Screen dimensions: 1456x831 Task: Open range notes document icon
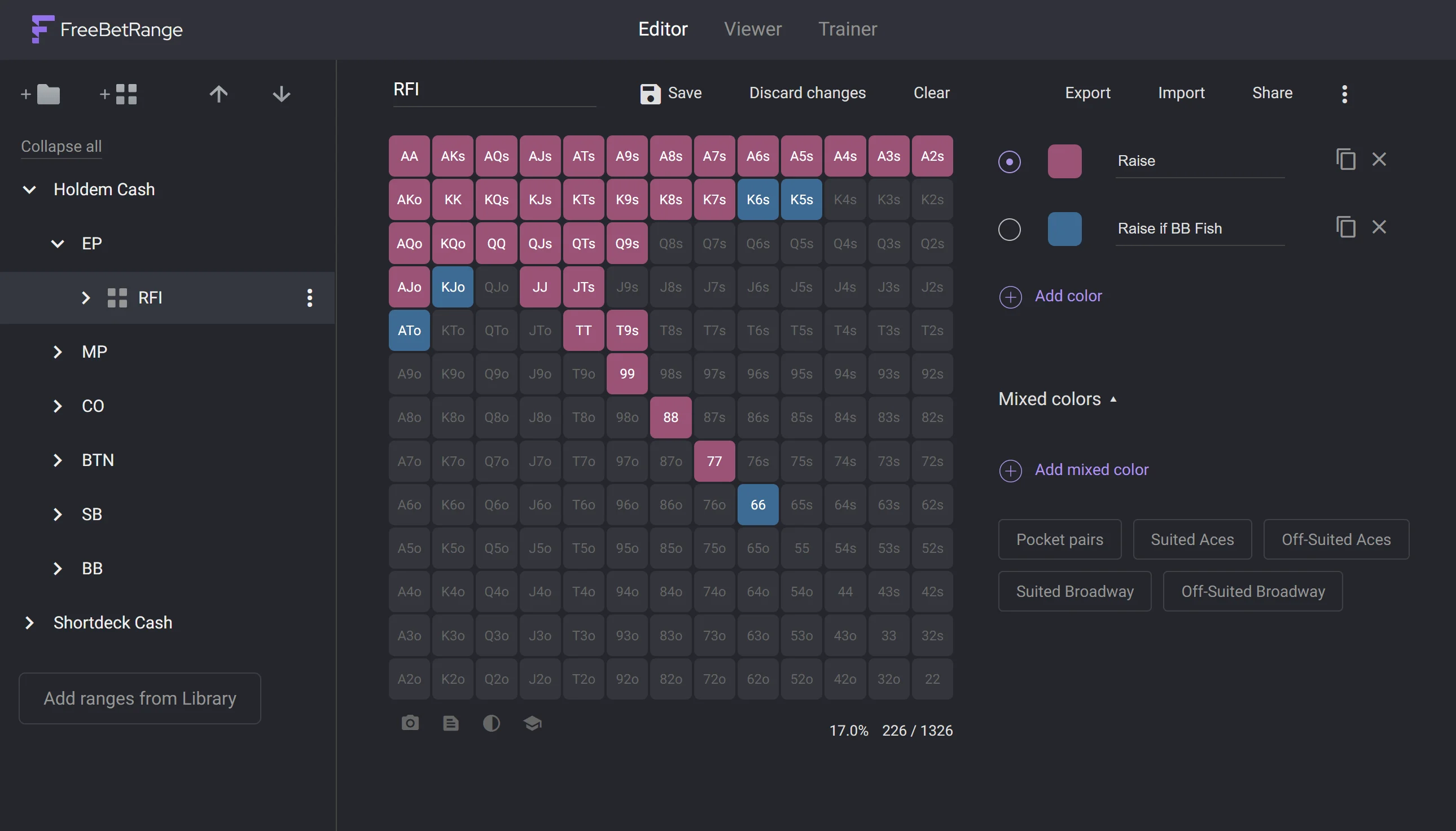pyautogui.click(x=450, y=723)
